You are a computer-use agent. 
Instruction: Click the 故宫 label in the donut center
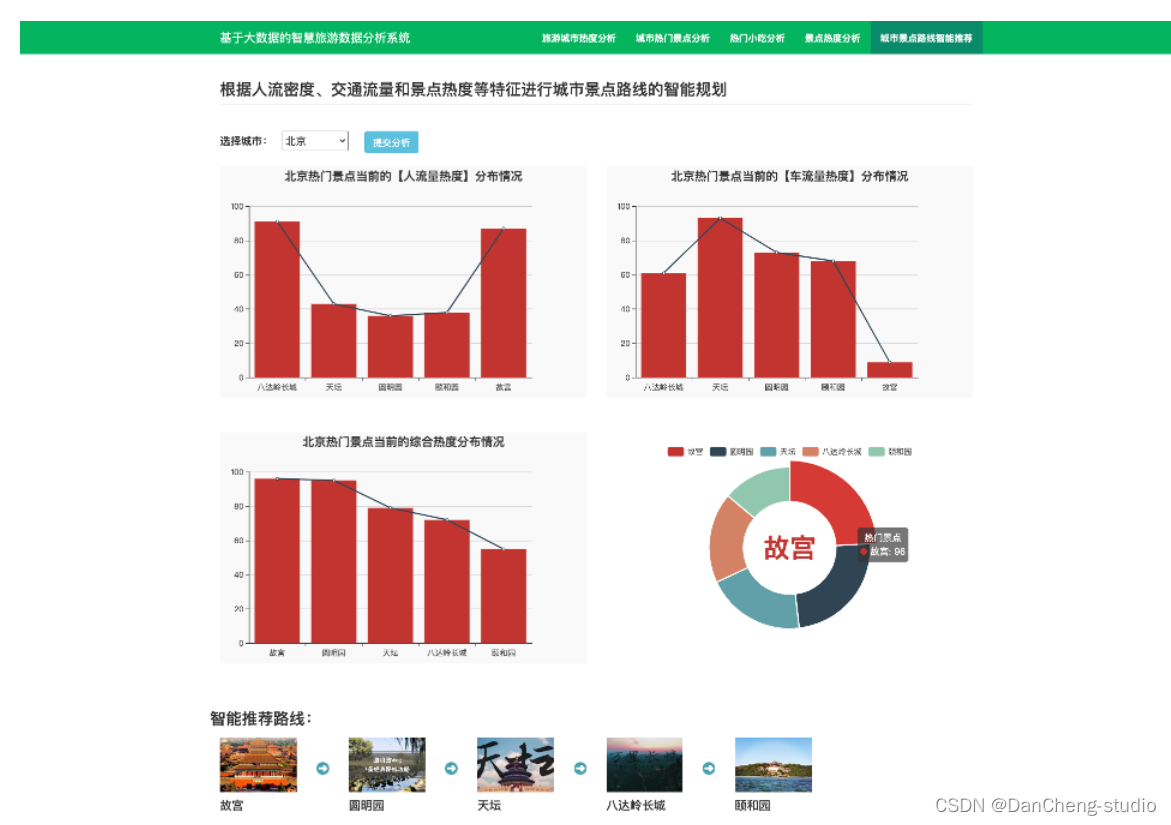click(789, 548)
